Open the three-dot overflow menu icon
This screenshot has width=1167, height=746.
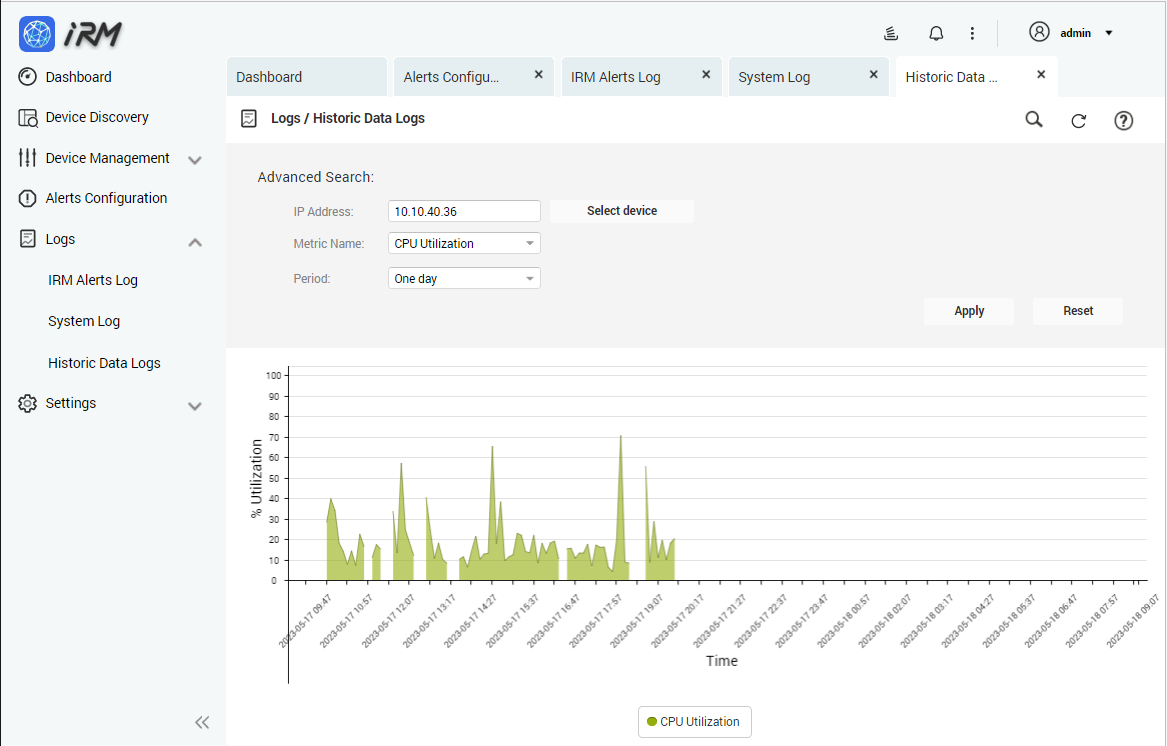972,32
